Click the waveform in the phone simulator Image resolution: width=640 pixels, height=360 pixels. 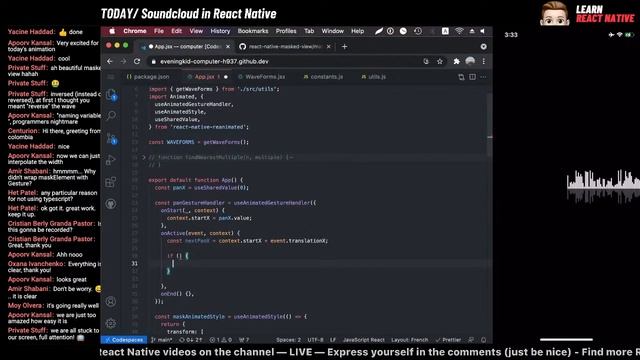click(x=603, y=186)
